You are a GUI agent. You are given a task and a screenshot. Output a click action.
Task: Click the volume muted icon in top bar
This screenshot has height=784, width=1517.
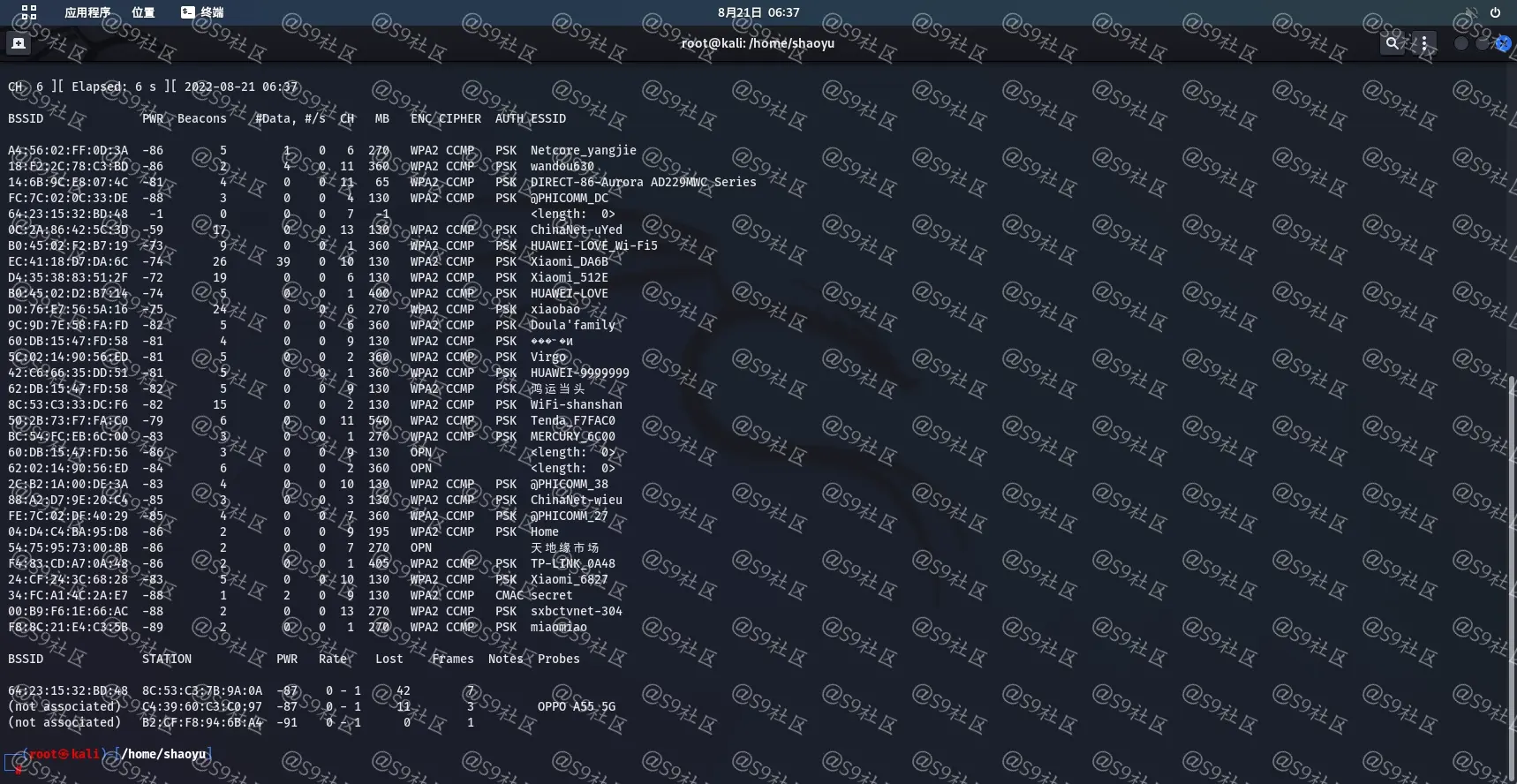[1470, 12]
